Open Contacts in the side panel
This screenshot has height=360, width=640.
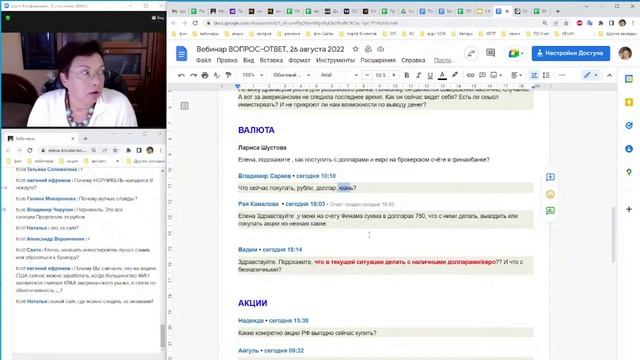629,149
